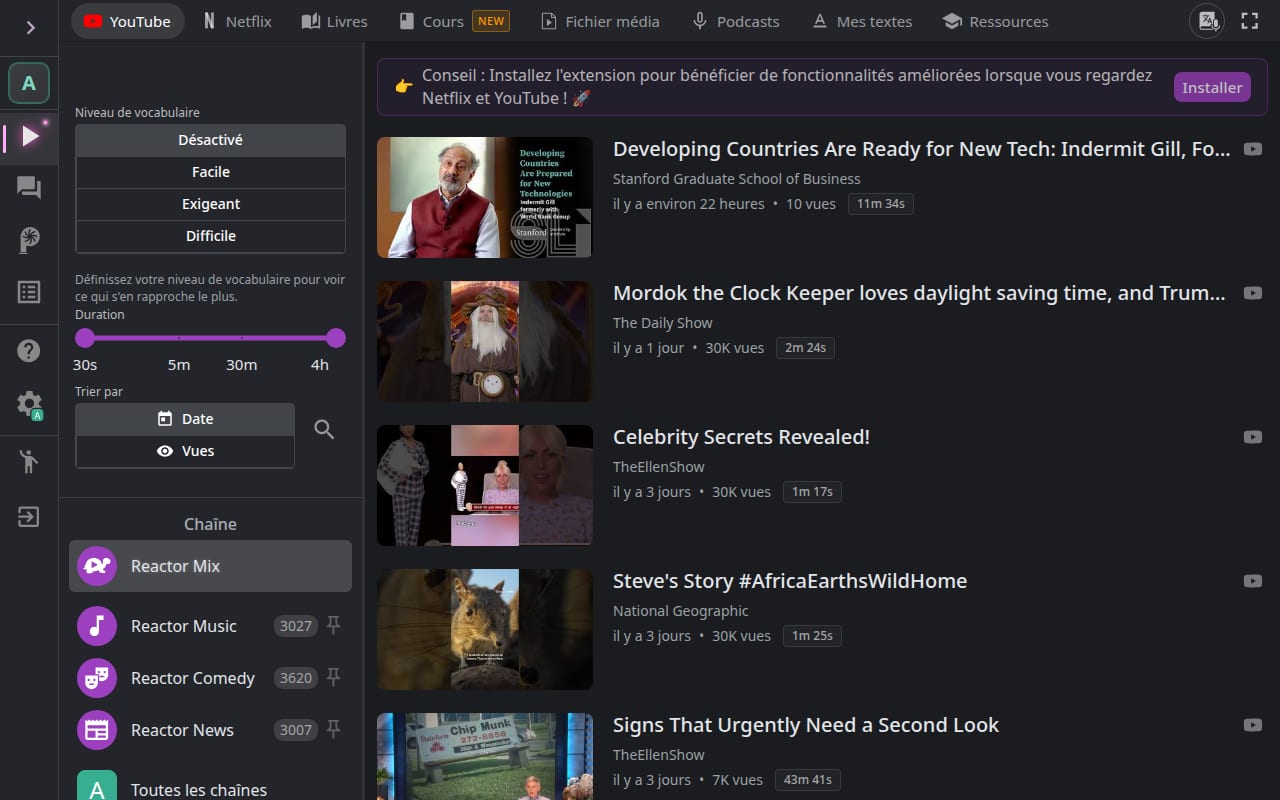The height and width of the screenshot is (800, 1280).
Task: Open "Signs That Urgently Need a Second Look" title
Action: point(806,725)
